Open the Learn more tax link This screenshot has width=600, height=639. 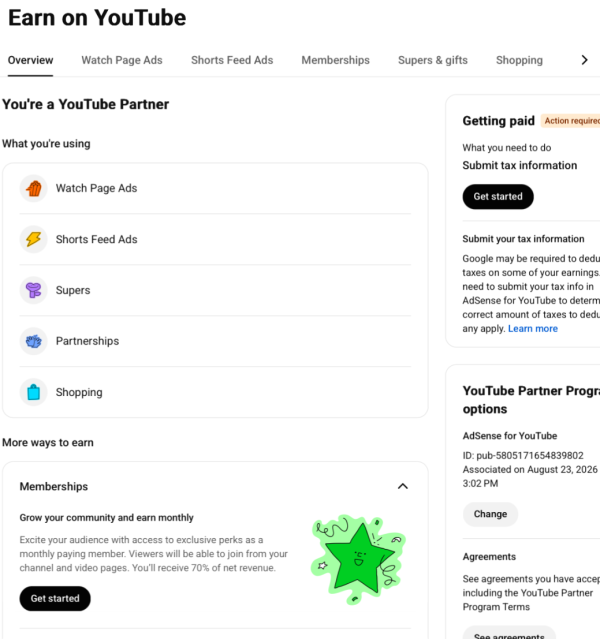533,328
